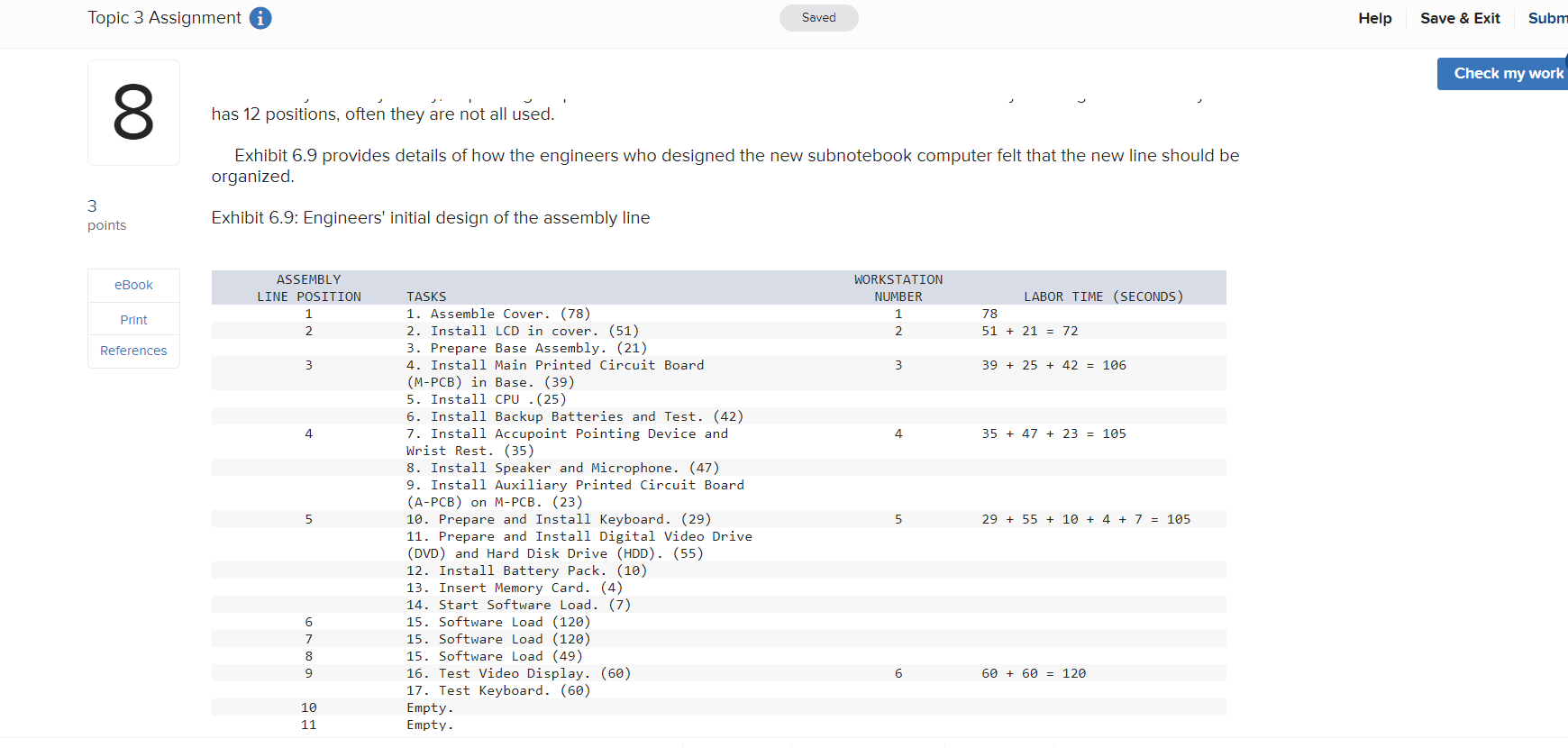Image resolution: width=1568 pixels, height=748 pixels.
Task: Select '15. Software Load (49)' text
Action: 495,656
